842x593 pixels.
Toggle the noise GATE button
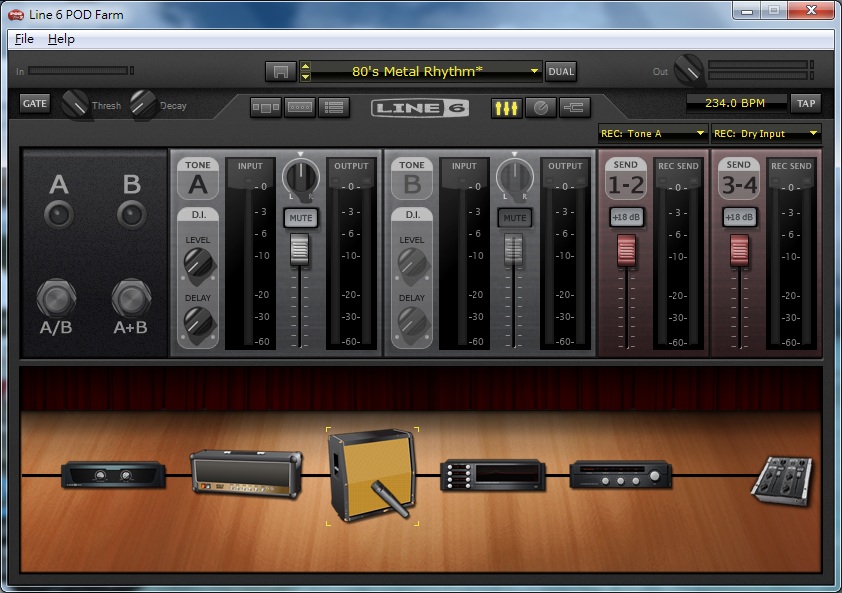point(34,103)
